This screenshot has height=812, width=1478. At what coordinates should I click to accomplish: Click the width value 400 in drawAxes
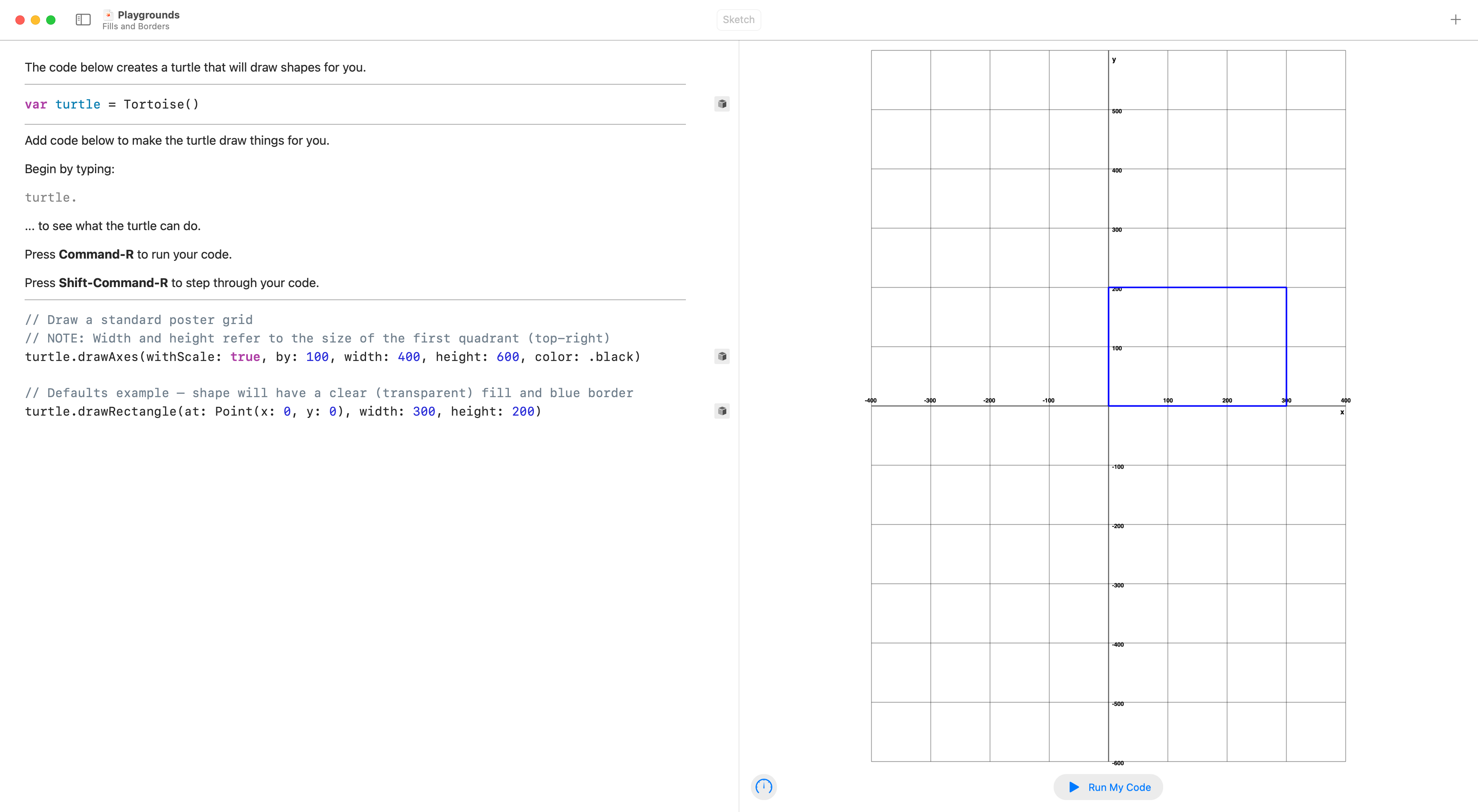(x=408, y=357)
